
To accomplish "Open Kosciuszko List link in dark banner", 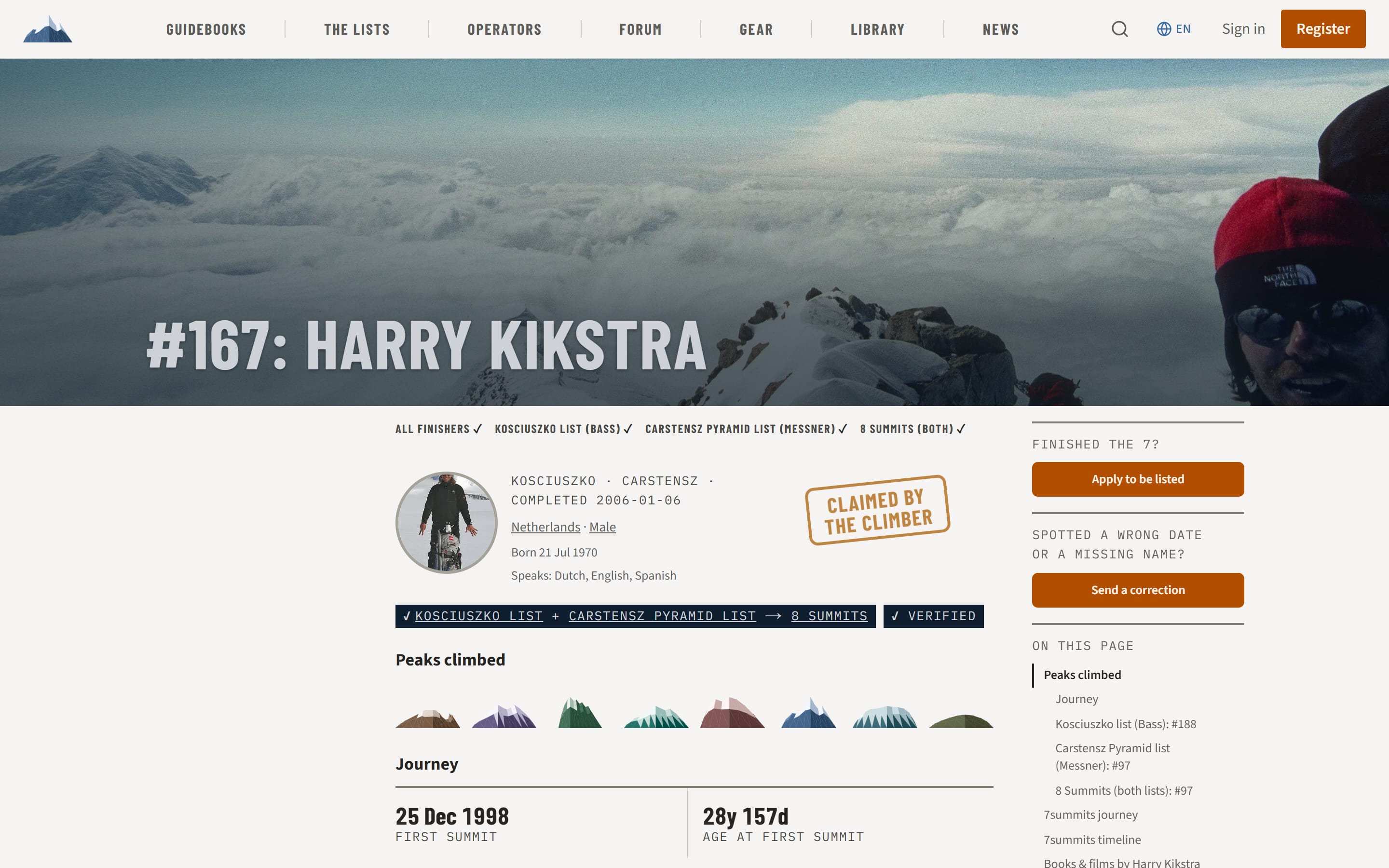I will pos(479,616).
